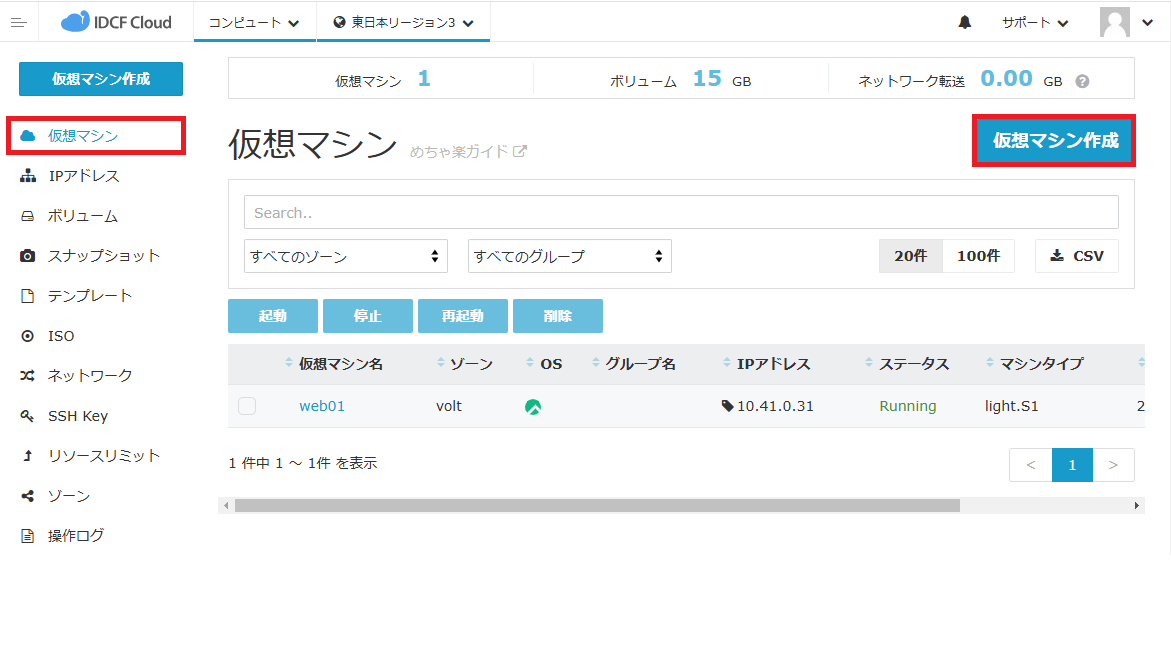
Task: Open the サポート menu
Action: [x=1035, y=22]
